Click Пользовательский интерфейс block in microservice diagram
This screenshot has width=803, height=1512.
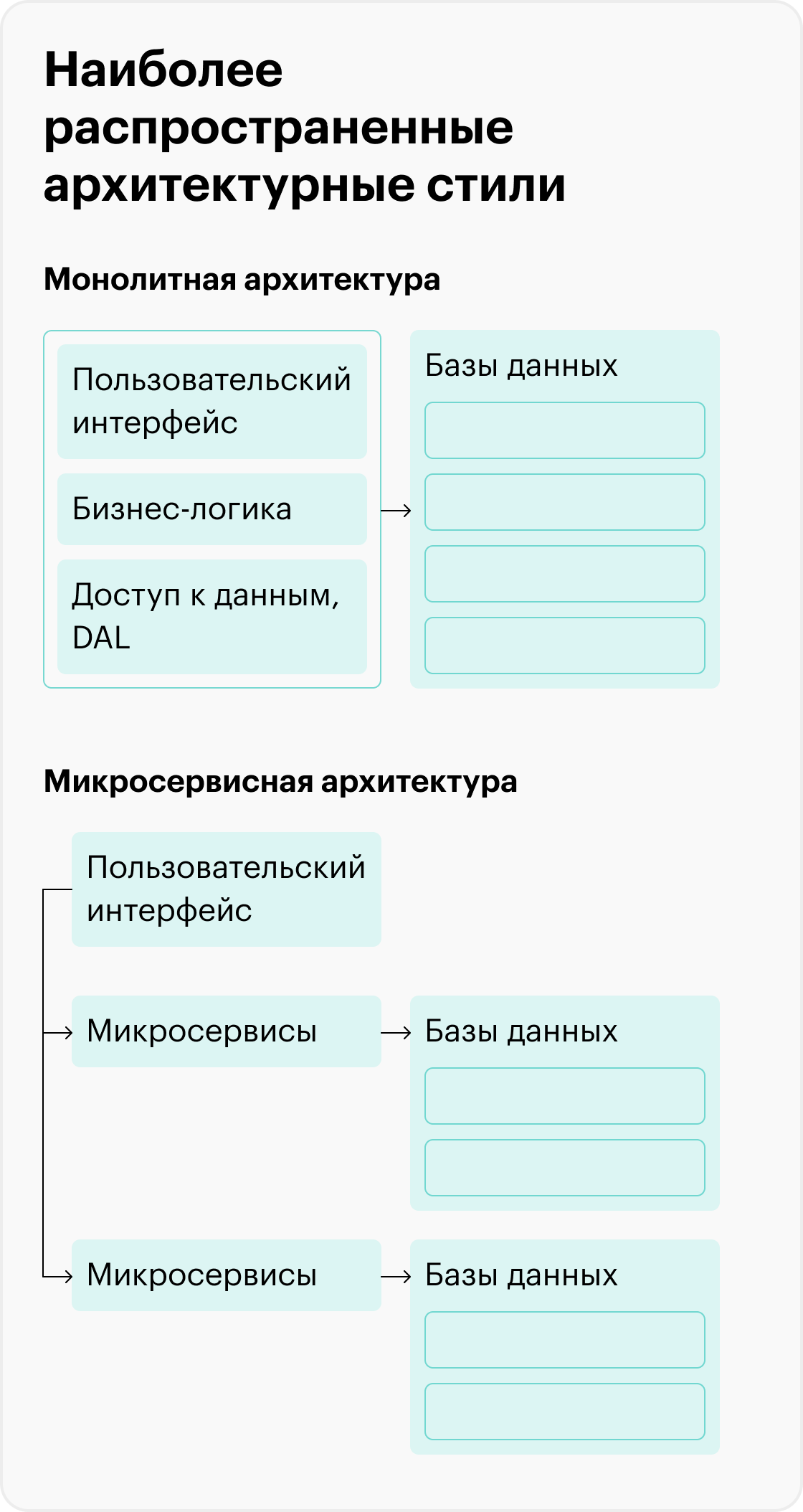coord(227,889)
